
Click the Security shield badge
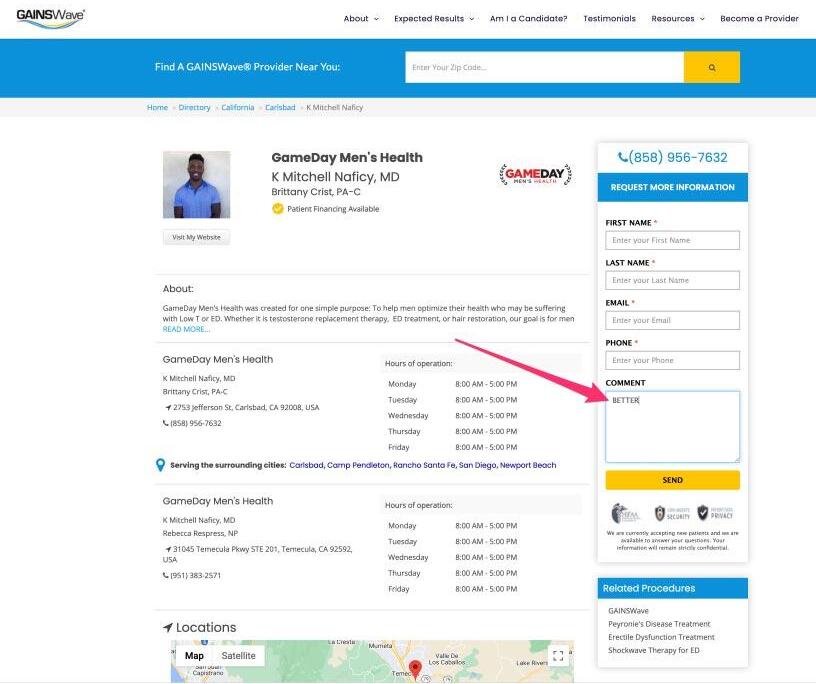672,513
